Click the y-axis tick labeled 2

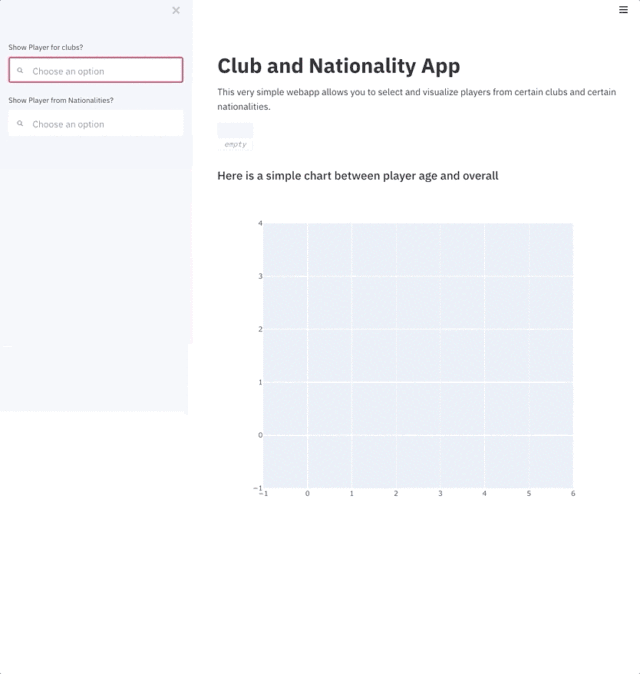(x=260, y=329)
